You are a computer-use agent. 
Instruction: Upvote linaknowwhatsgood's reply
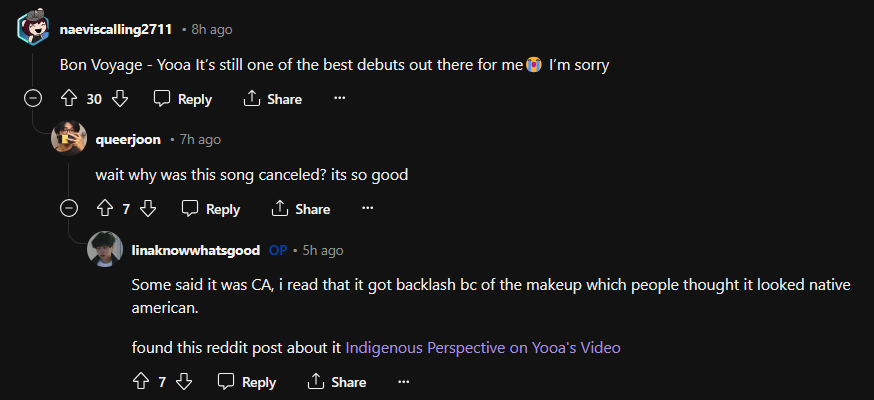pos(141,382)
